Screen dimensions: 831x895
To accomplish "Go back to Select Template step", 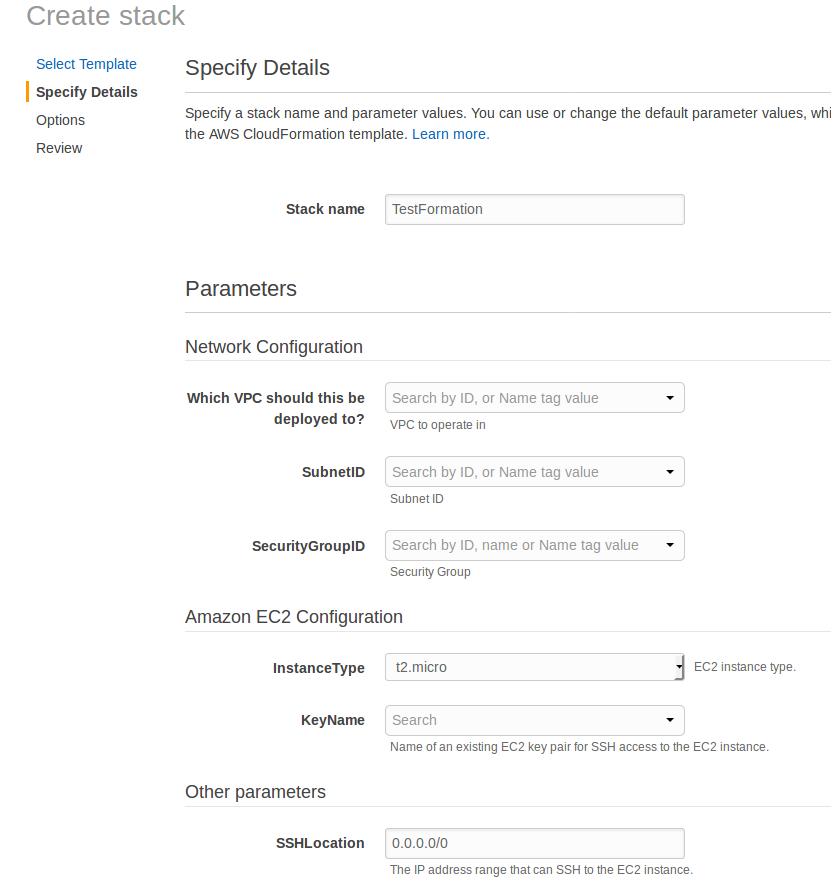I will [86, 64].
